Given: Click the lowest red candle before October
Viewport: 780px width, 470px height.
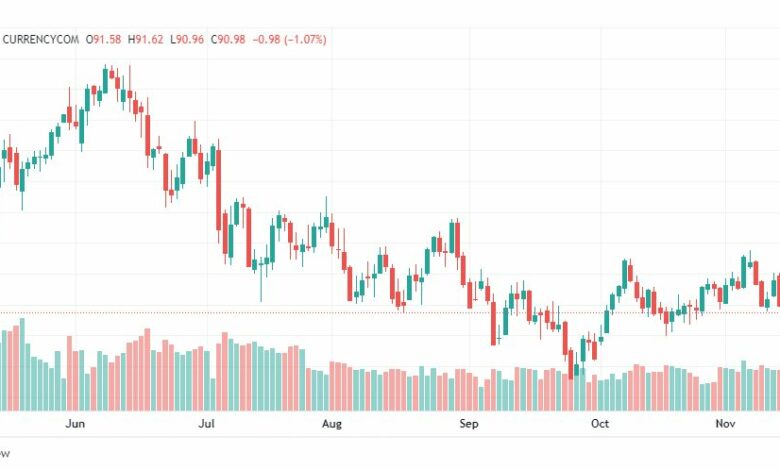Looking at the screenshot, I should (571, 367).
